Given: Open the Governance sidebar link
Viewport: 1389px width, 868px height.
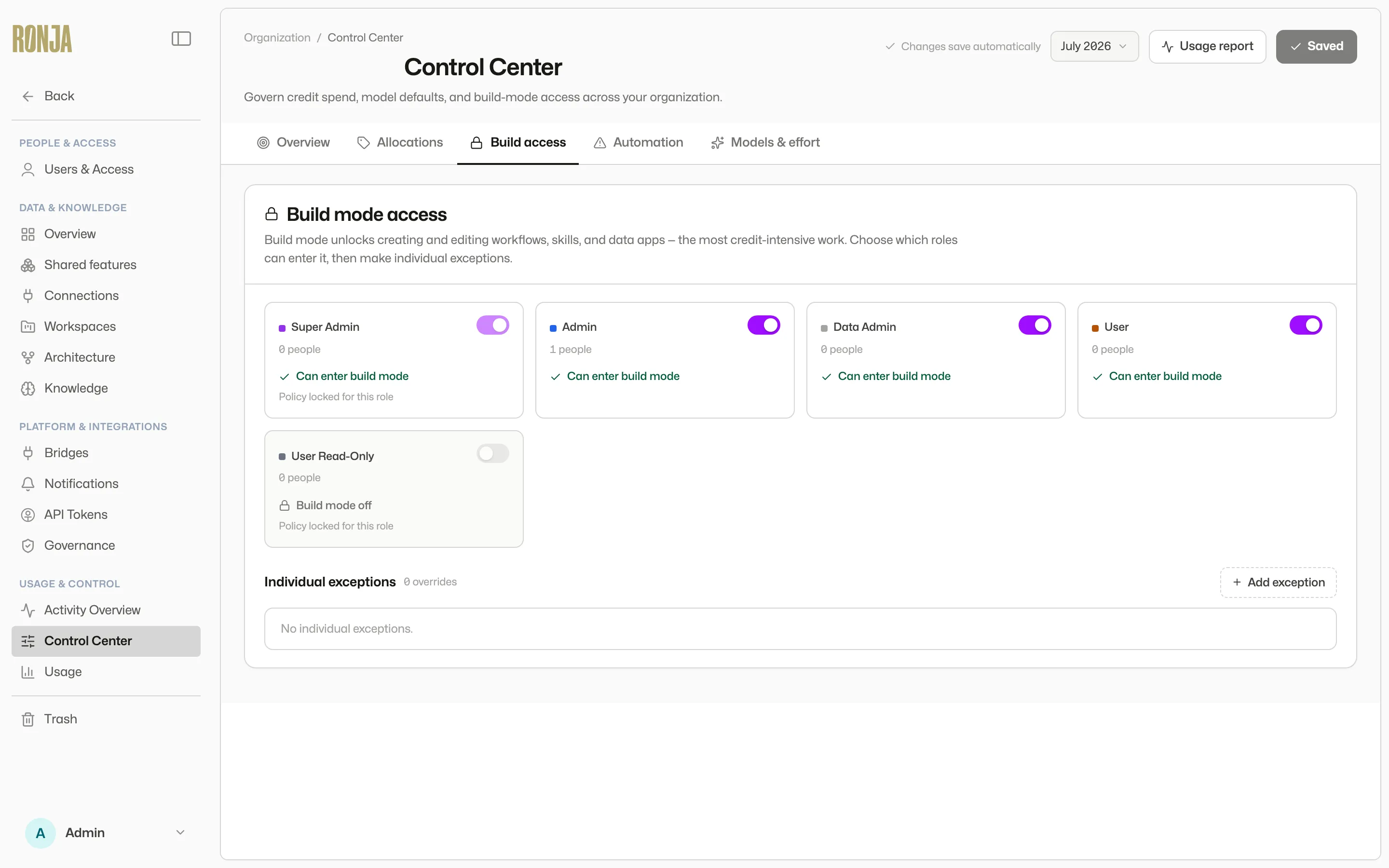Looking at the screenshot, I should (106, 546).
